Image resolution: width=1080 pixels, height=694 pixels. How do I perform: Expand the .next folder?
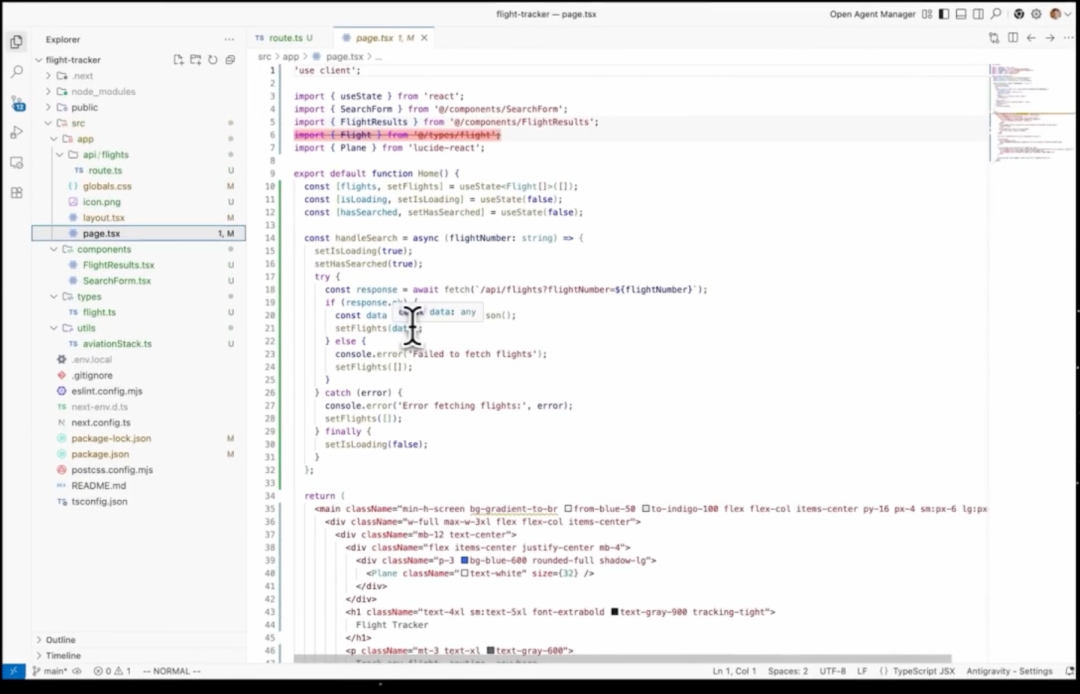click(x=48, y=76)
